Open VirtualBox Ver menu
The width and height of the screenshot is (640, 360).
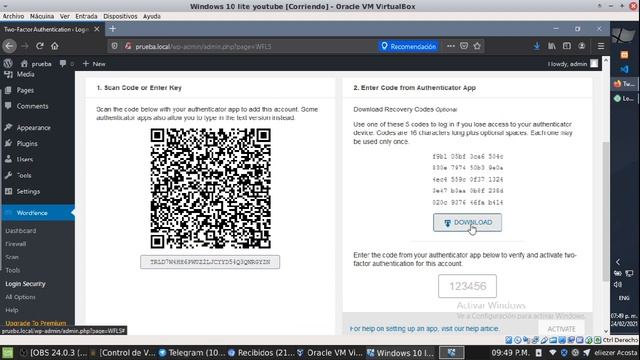coord(64,16)
